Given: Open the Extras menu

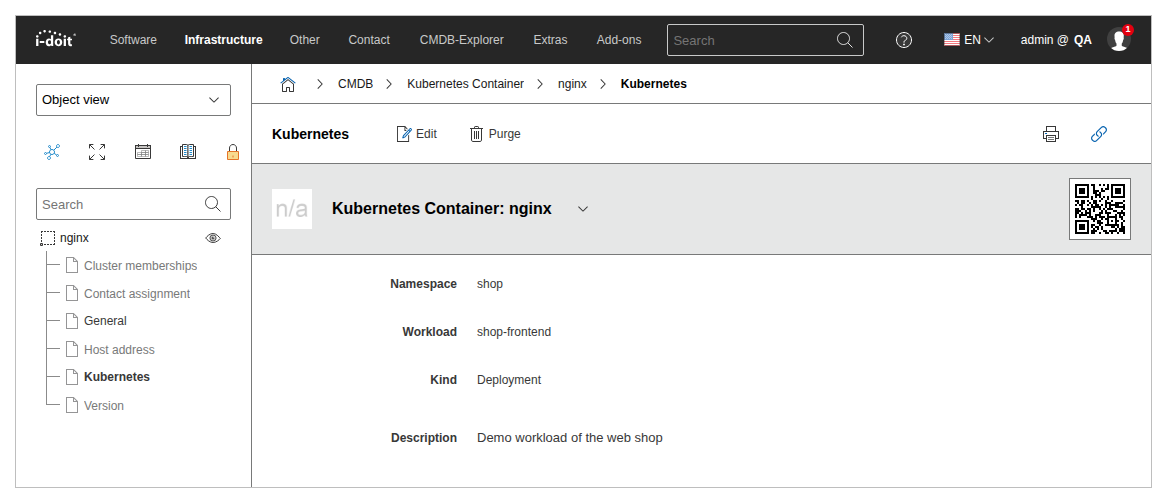Looking at the screenshot, I should click(550, 40).
